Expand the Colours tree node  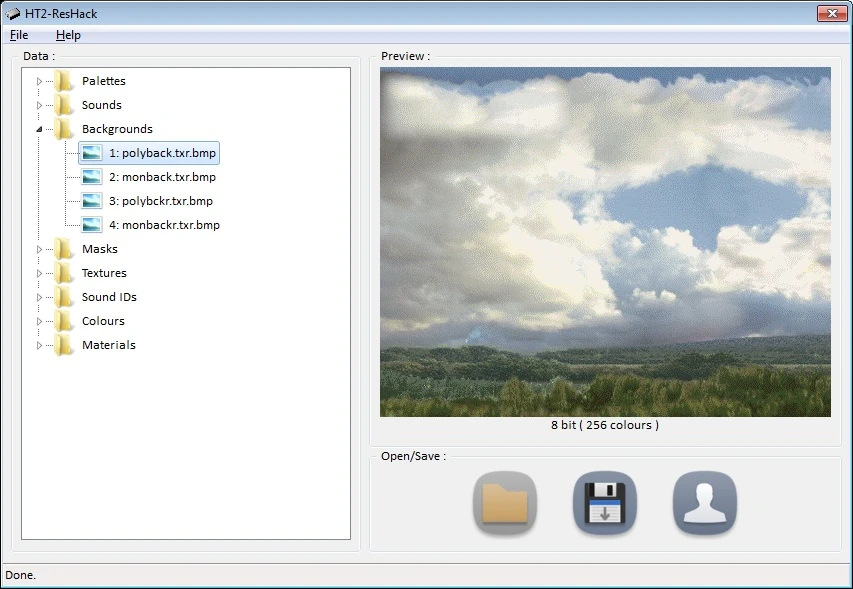coord(39,321)
